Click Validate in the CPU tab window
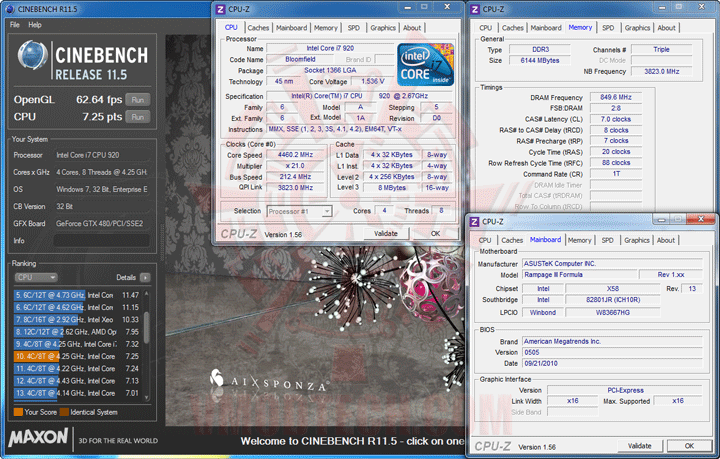 tap(386, 234)
